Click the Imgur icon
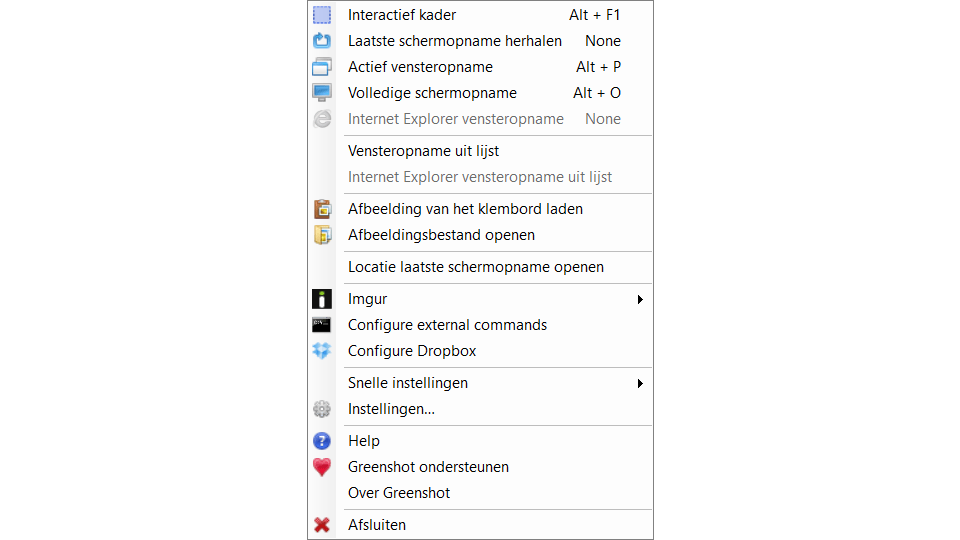960x540 pixels. 322,299
